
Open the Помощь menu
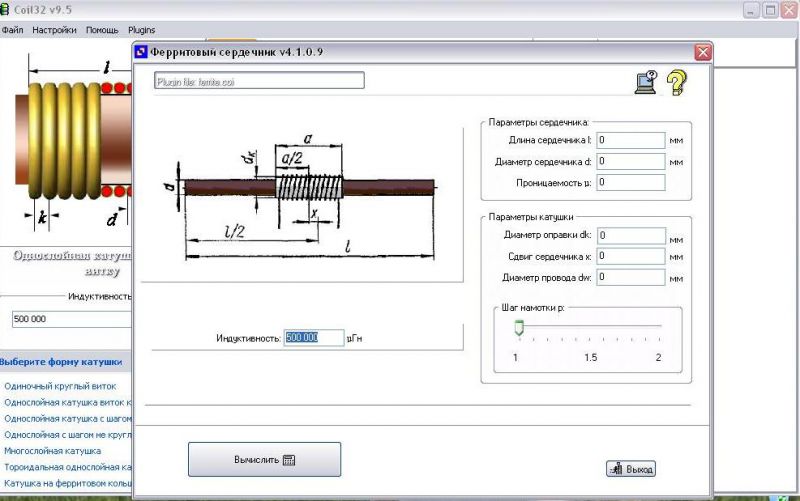coord(102,30)
